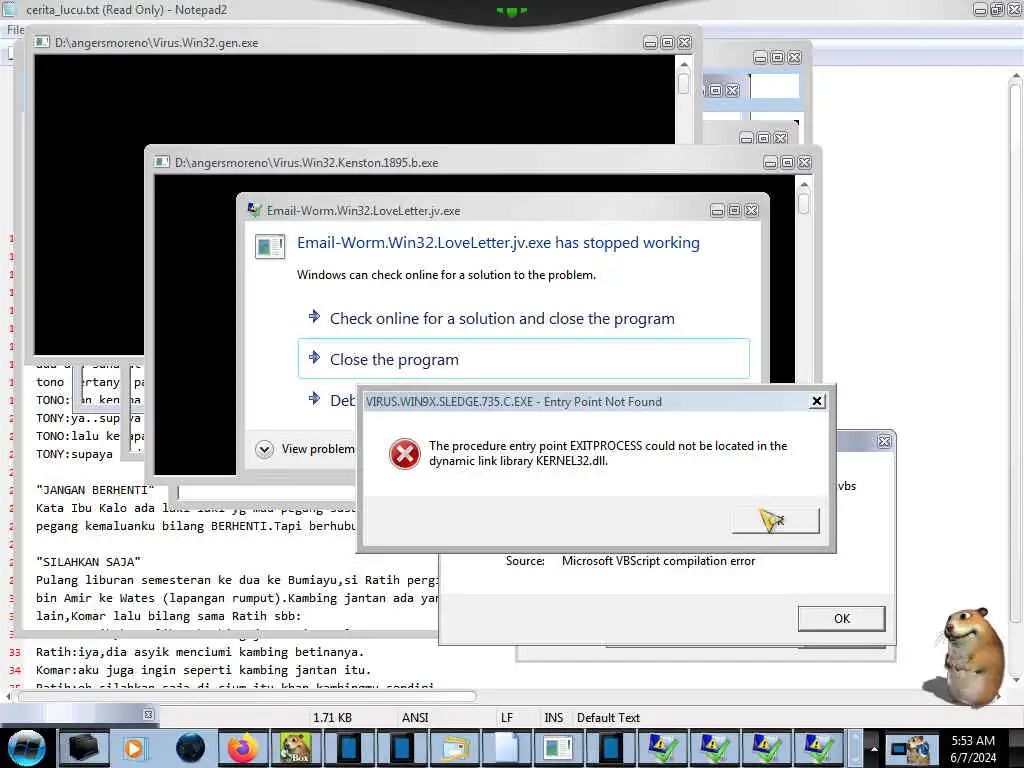This screenshot has height=768, width=1024.
Task: Close the script error dialog behind
Action: point(884,441)
